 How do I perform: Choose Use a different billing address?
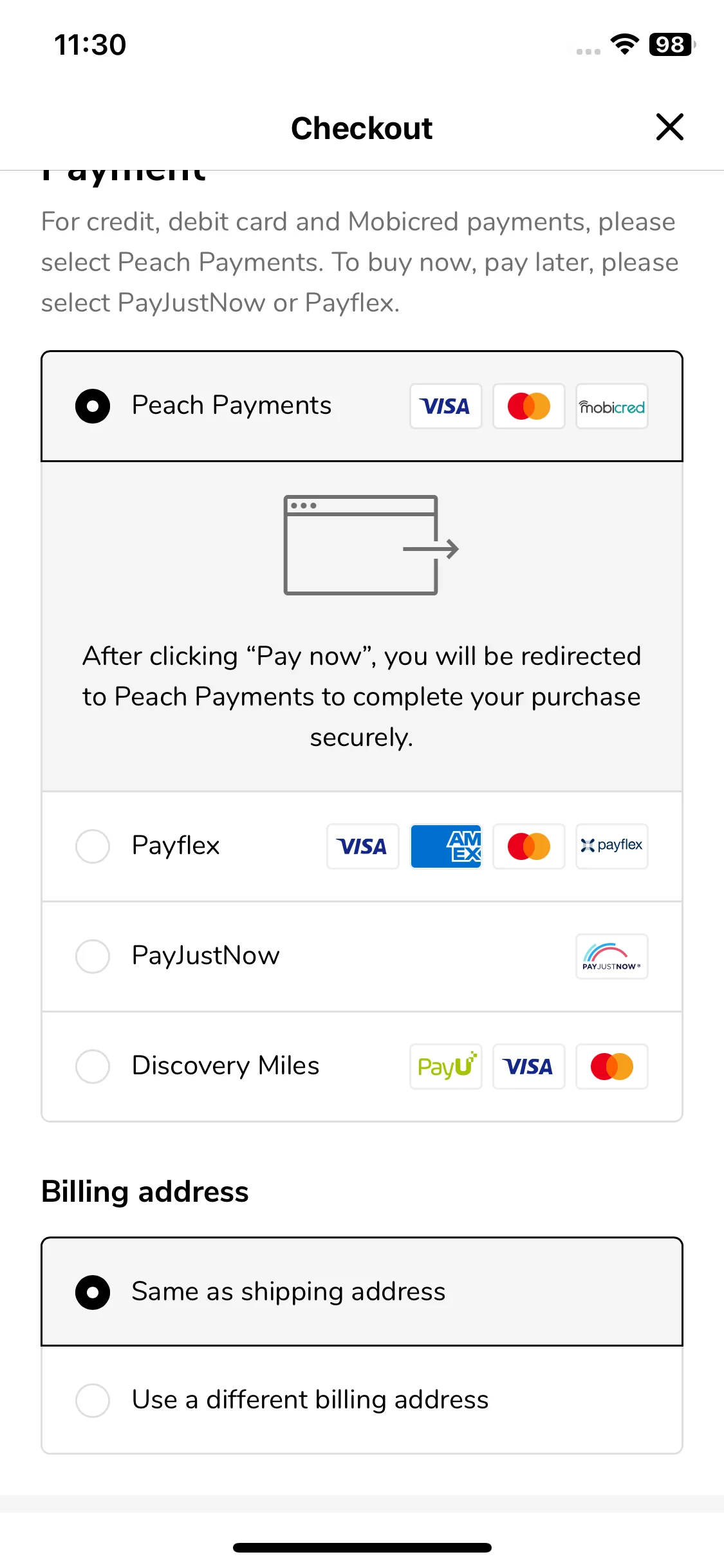tap(362, 1400)
